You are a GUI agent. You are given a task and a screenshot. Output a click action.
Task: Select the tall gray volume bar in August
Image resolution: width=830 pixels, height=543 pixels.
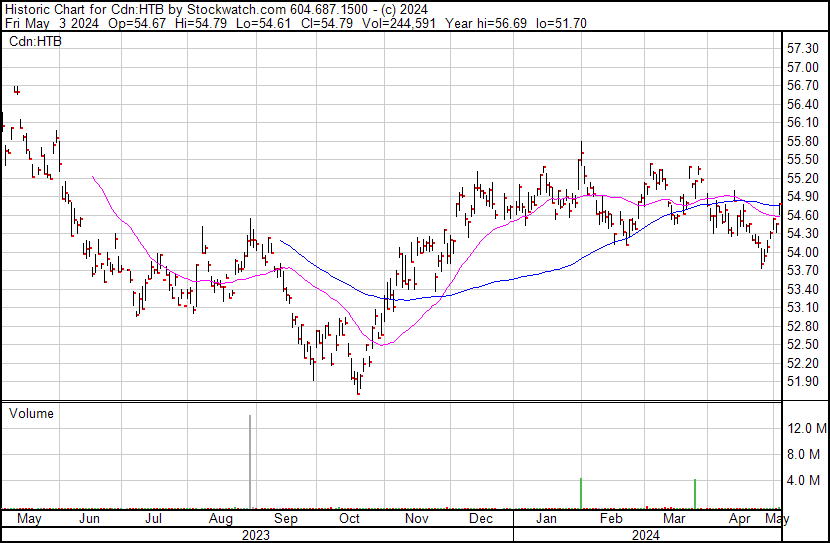coord(250,461)
